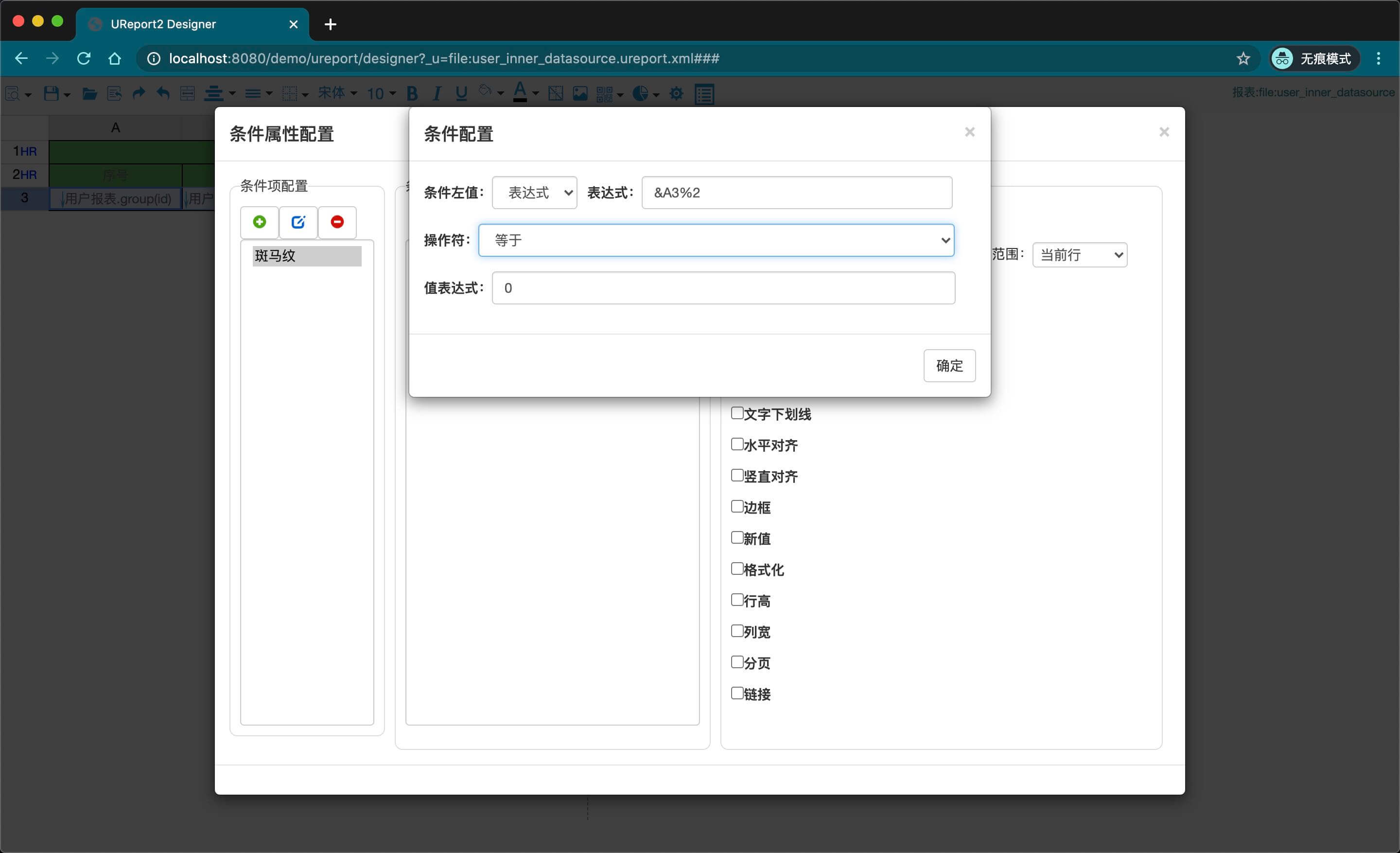Toggle the 格式化 checkbox
1400x853 pixels.
pyautogui.click(x=737, y=569)
